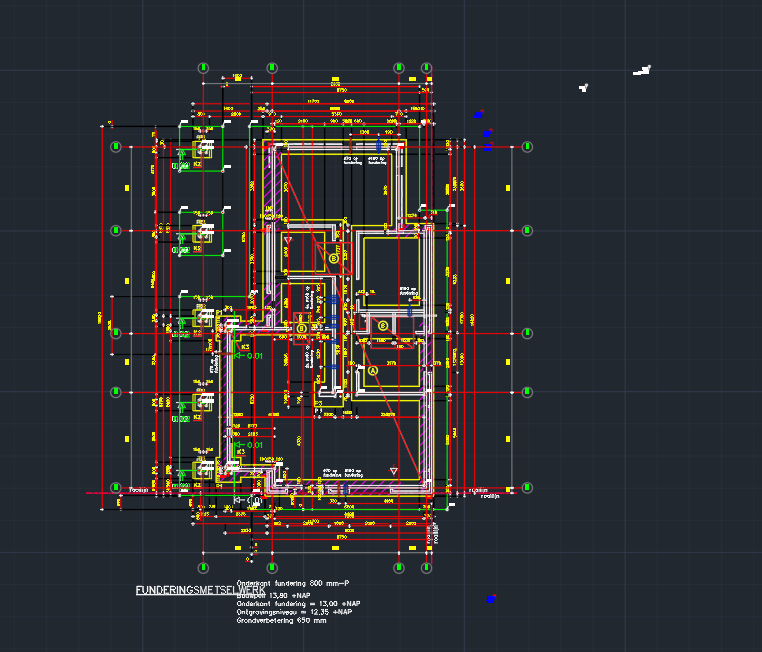This screenshot has width=762, height=652.
Task: Select the isolated blue marker at bottom right
Action: pos(490,599)
